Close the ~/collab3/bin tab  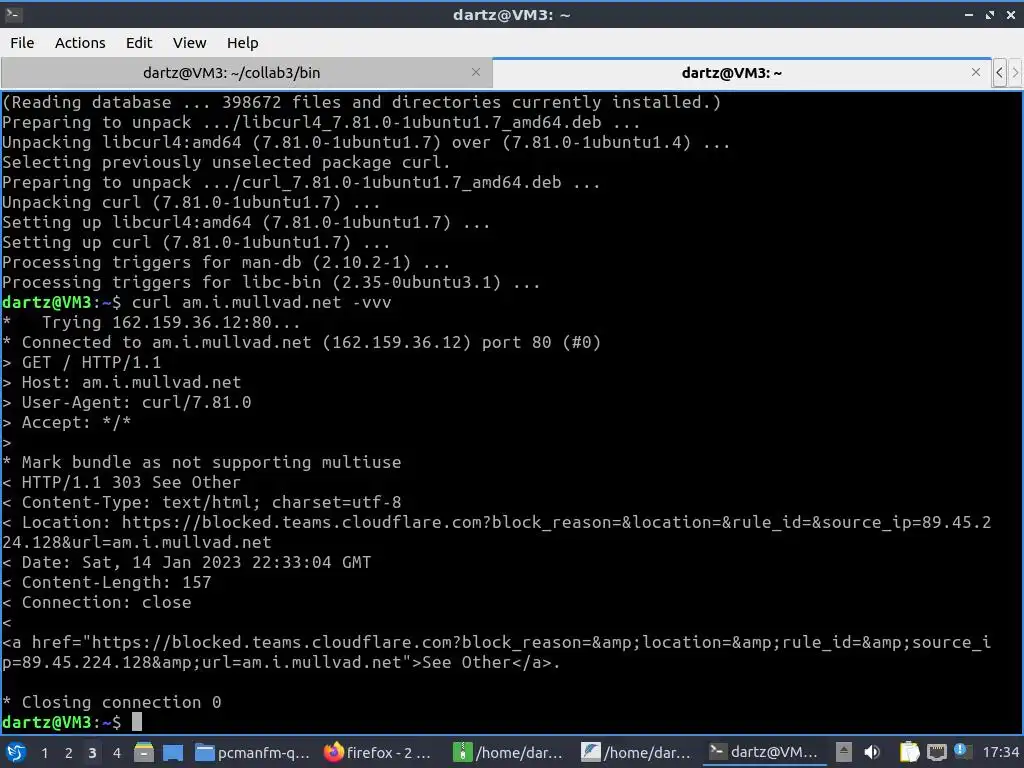click(476, 72)
